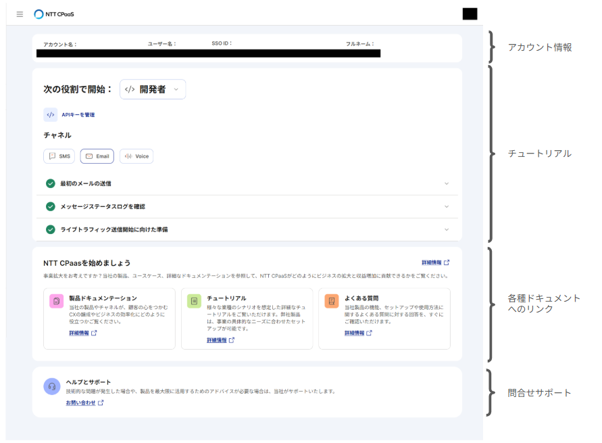Click the NTT CPaaS logo

point(54,14)
